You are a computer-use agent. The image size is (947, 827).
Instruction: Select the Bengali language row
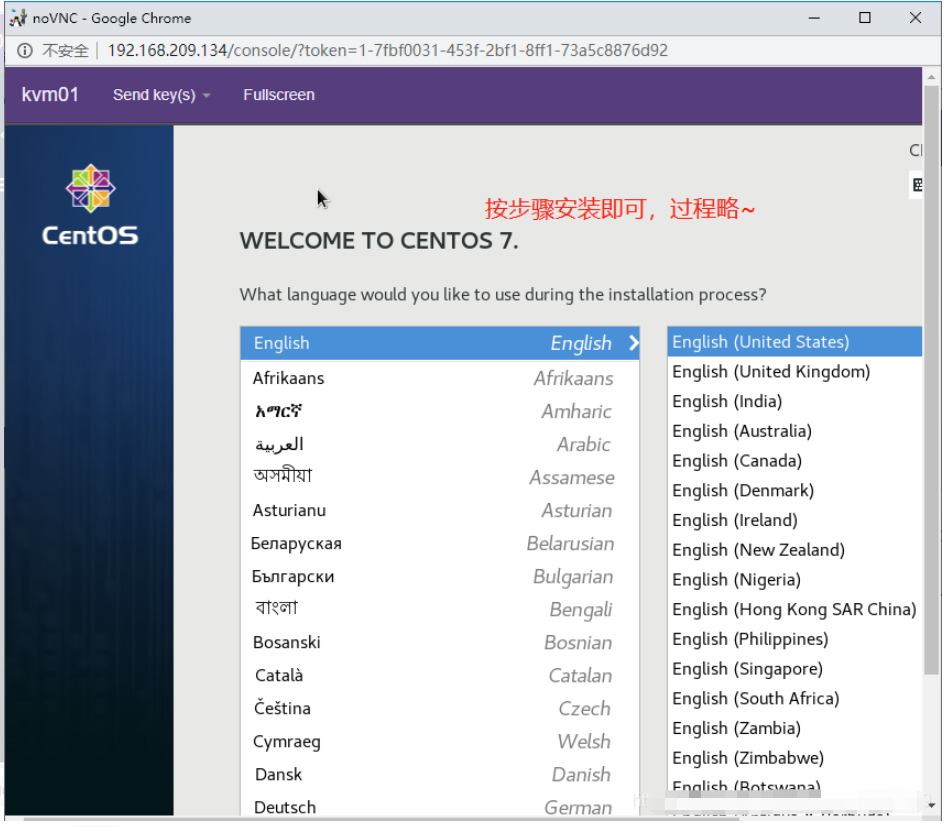[440, 610]
